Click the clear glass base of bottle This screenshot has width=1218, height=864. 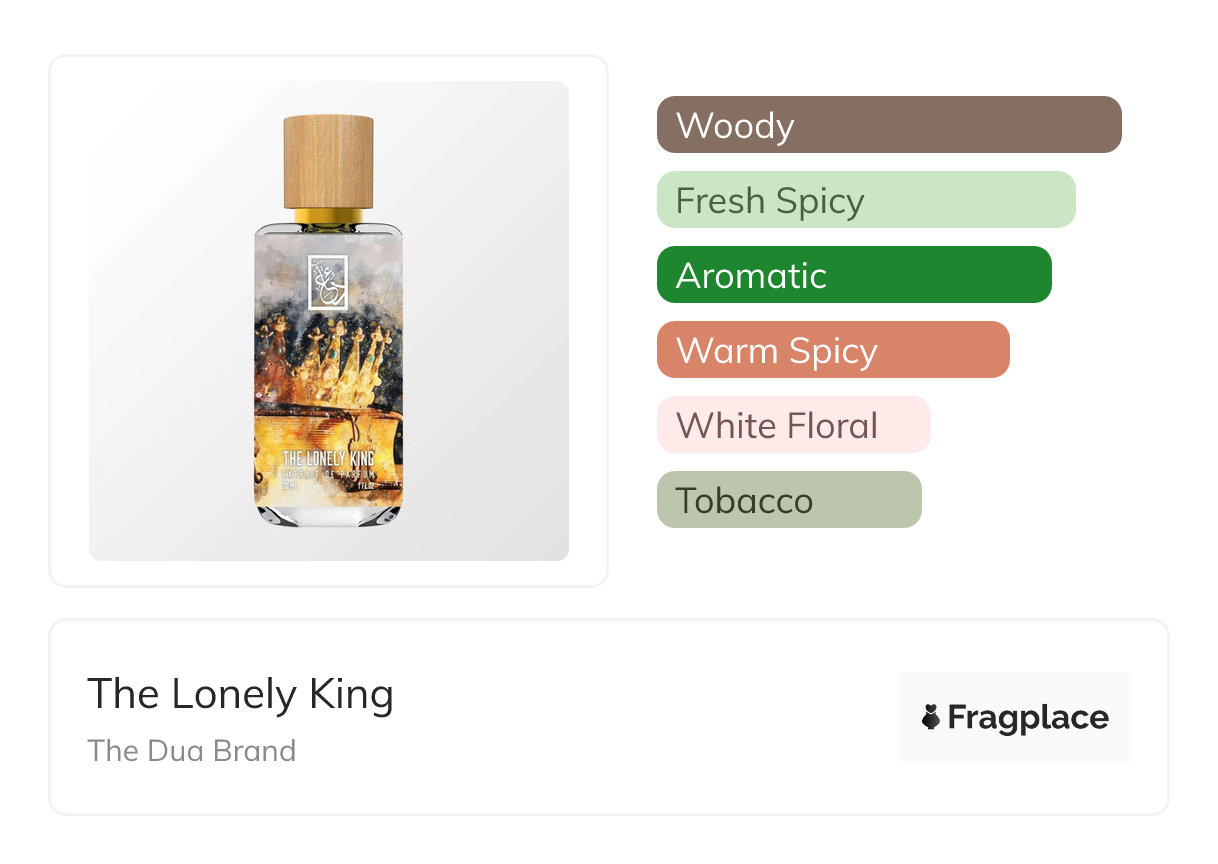pyautogui.click(x=328, y=514)
